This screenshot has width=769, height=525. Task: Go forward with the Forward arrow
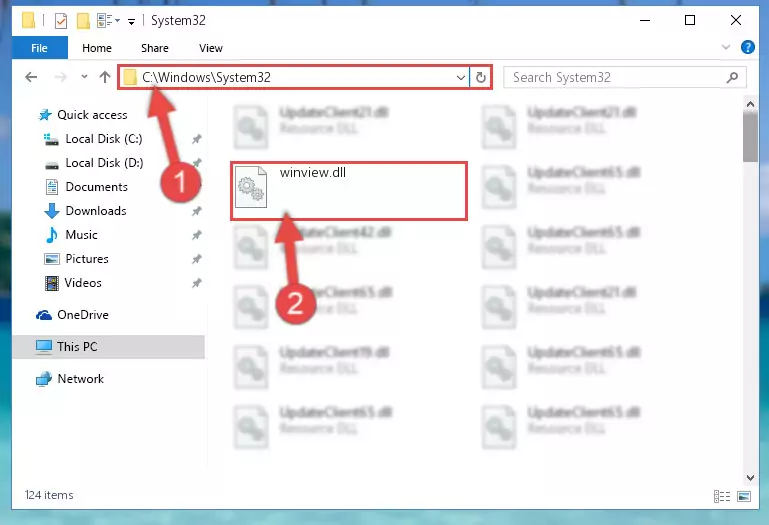tap(61, 77)
